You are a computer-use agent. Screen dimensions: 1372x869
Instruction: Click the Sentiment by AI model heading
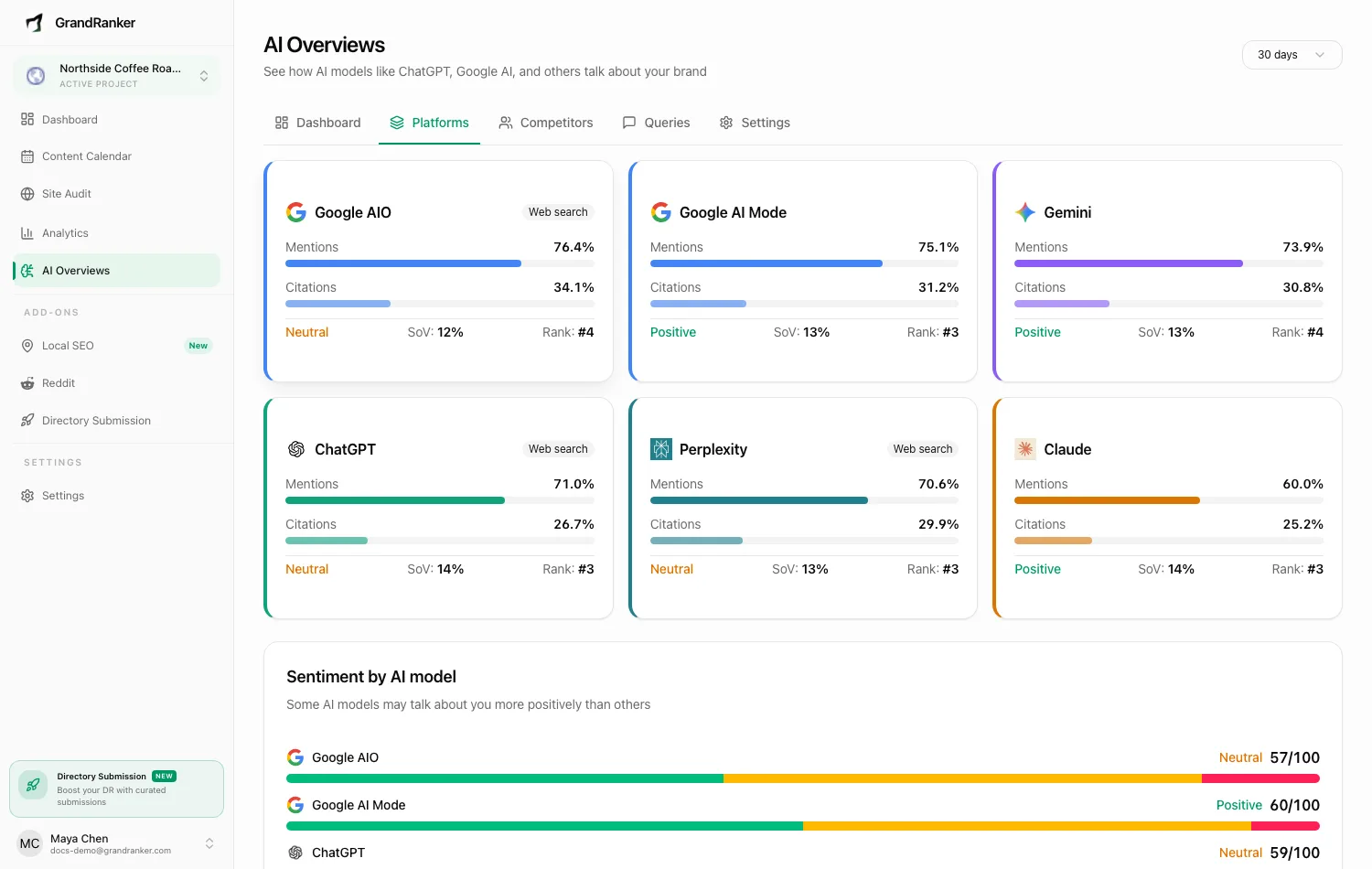click(x=371, y=677)
